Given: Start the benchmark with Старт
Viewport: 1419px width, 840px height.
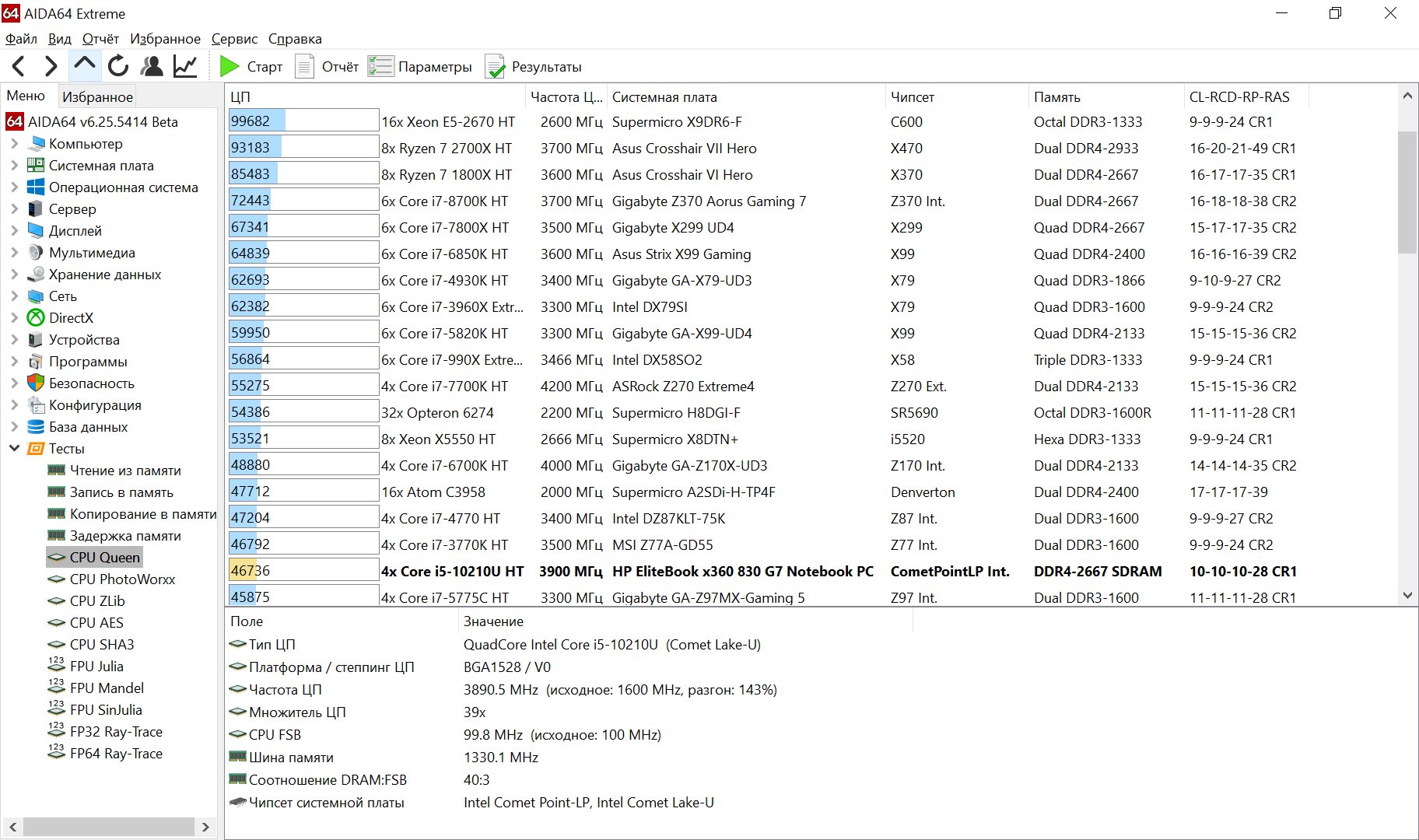Looking at the screenshot, I should click(251, 67).
